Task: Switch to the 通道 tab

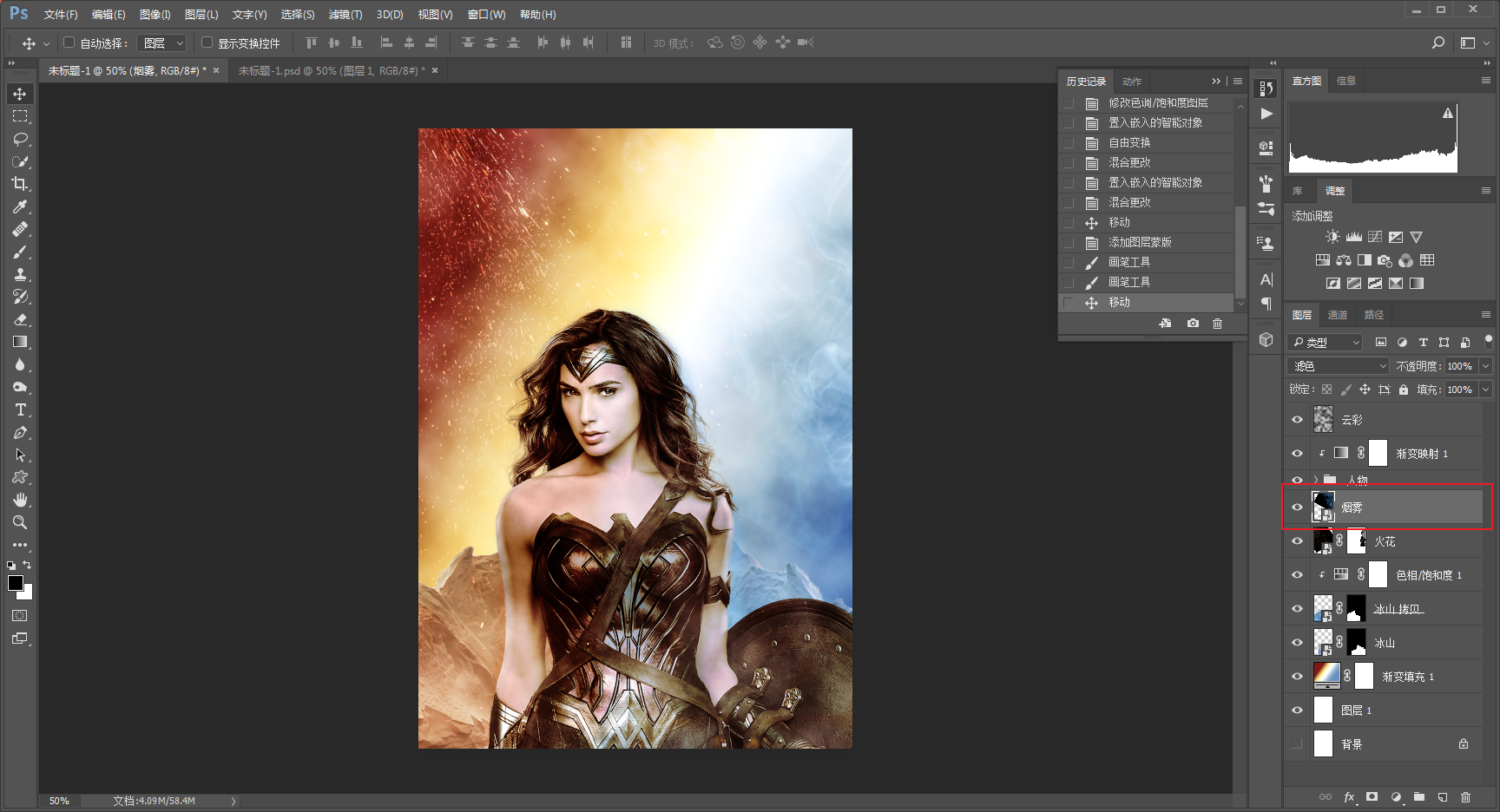Action: [1338, 314]
